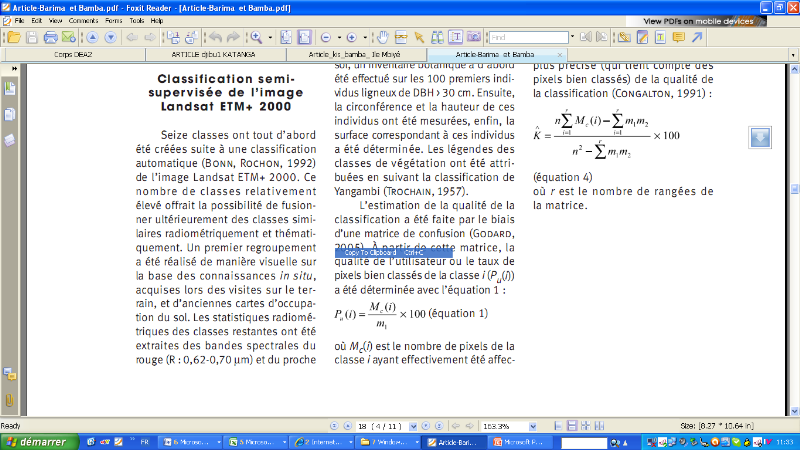Choose the Fit Page view icon

pyautogui.click(x=286, y=37)
